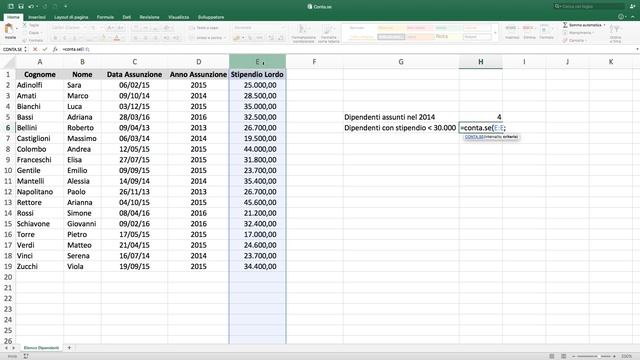Open the Inserisci ribbon tab
Viewport: 640px width, 360px height.
[x=37, y=17]
